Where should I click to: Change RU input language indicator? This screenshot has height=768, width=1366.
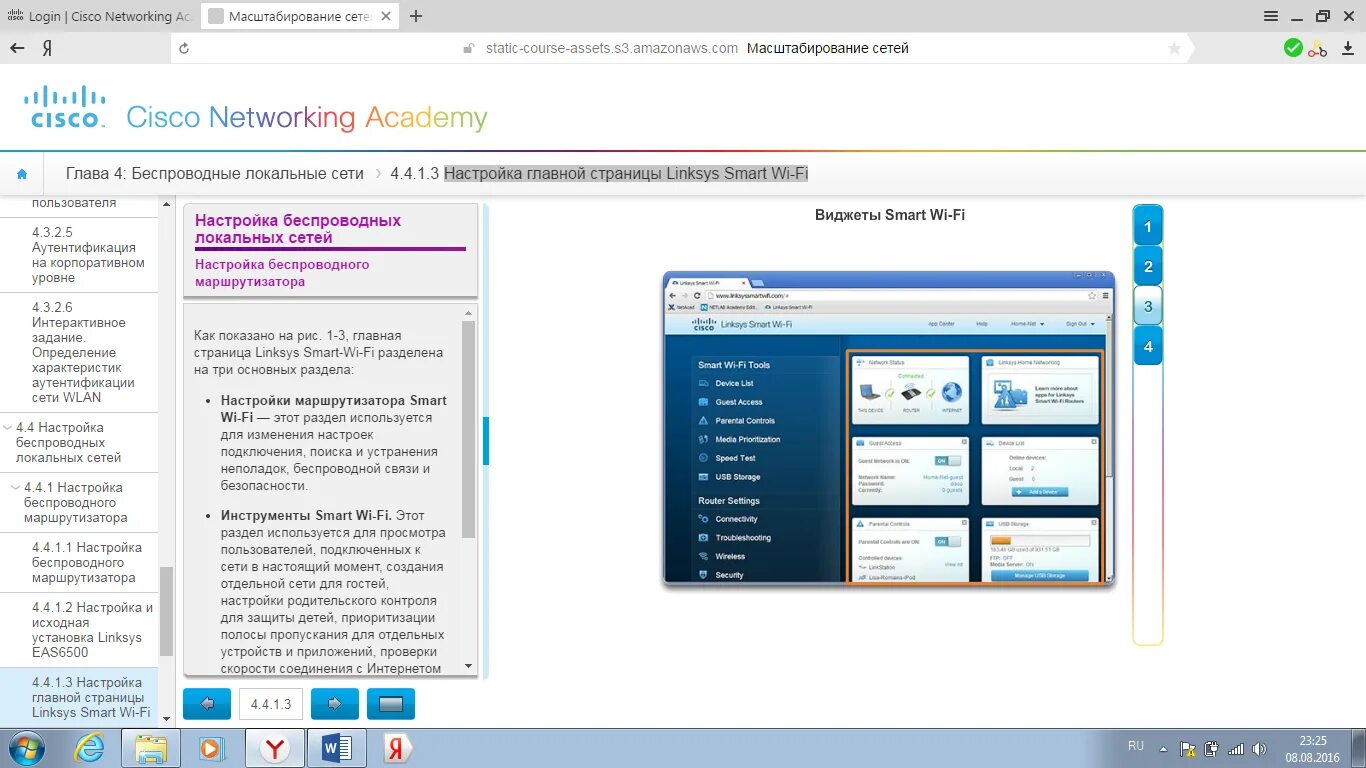pos(1136,746)
